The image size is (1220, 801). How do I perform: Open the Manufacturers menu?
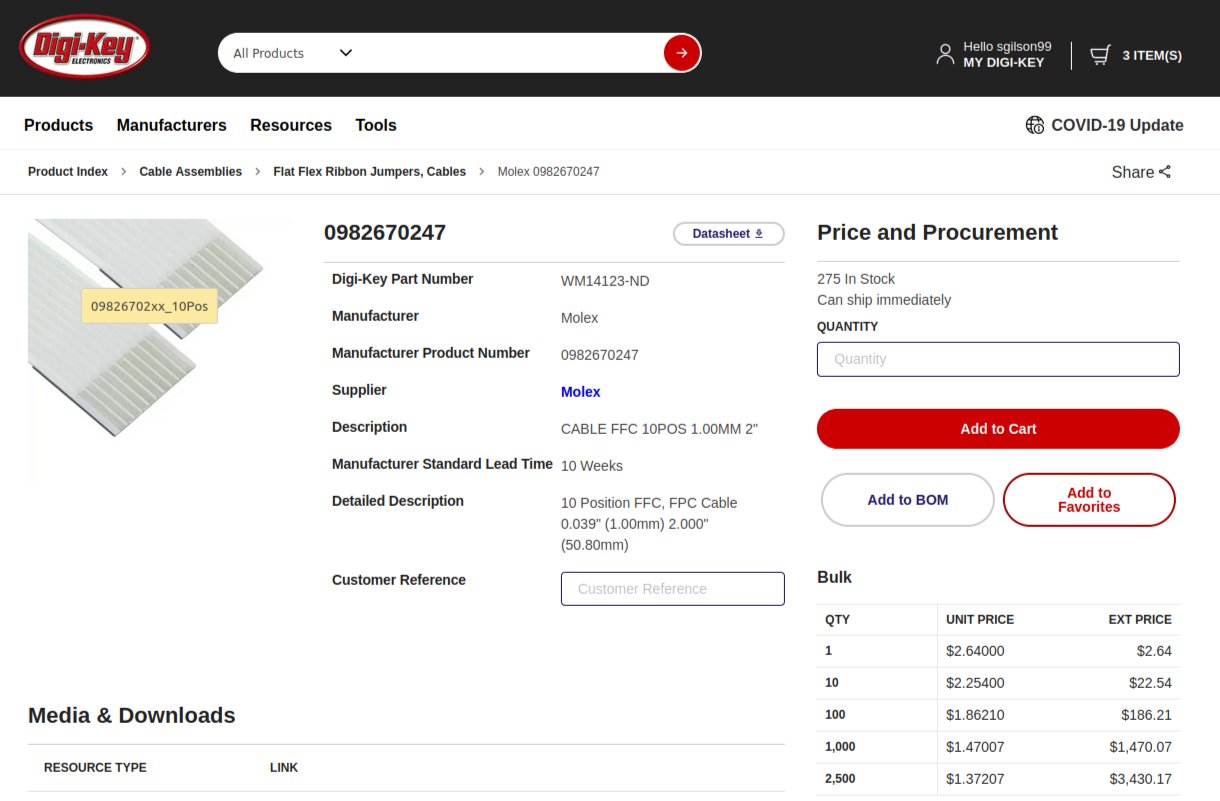[x=172, y=125]
